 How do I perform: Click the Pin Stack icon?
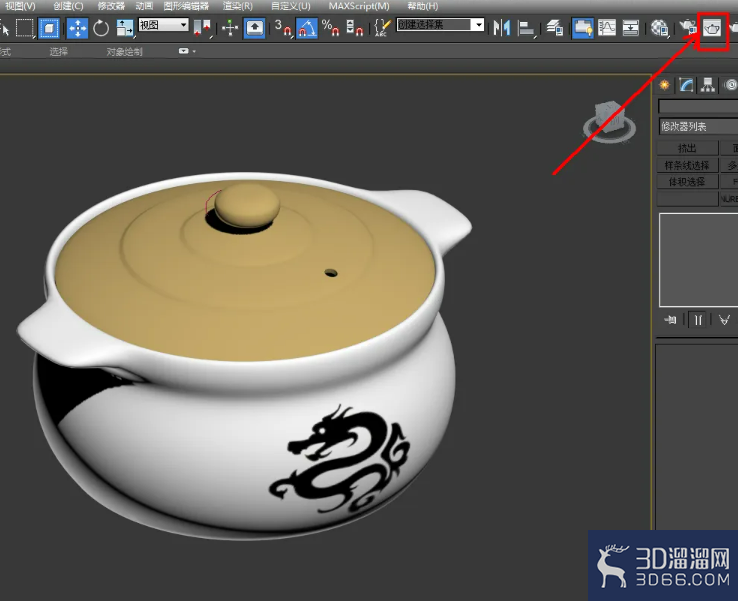click(670, 320)
